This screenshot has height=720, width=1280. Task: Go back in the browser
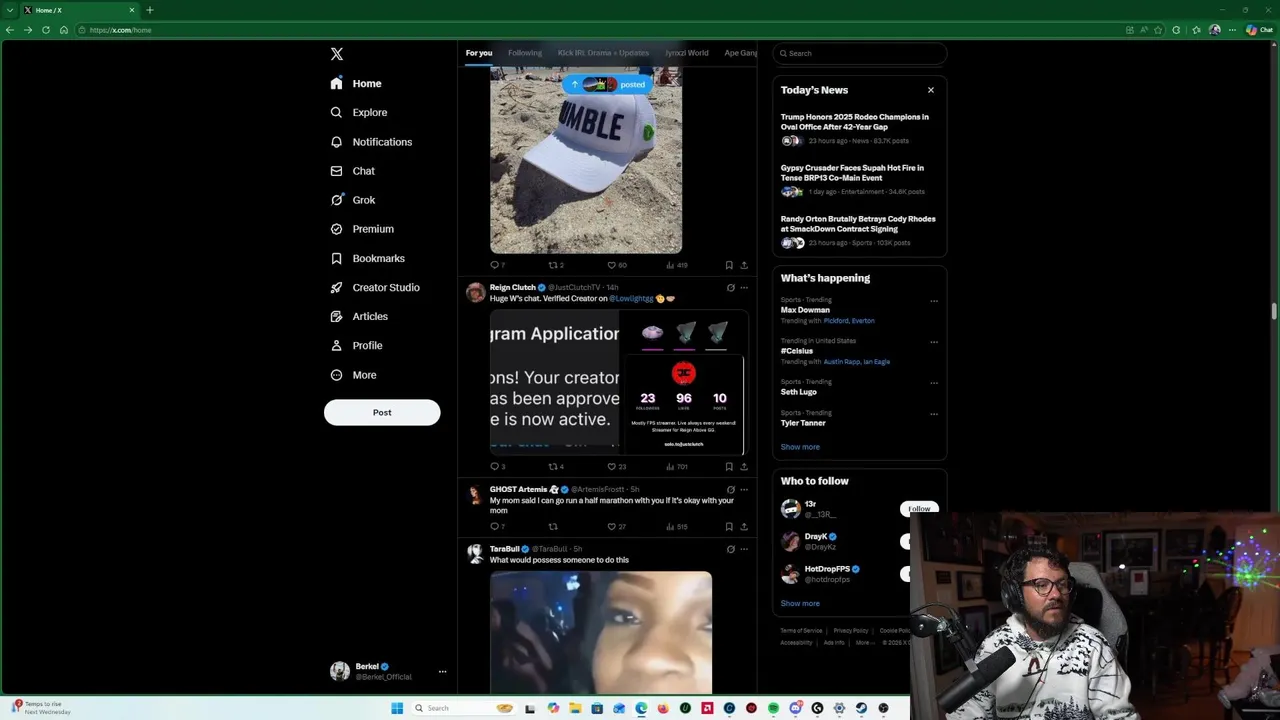pyautogui.click(x=10, y=30)
